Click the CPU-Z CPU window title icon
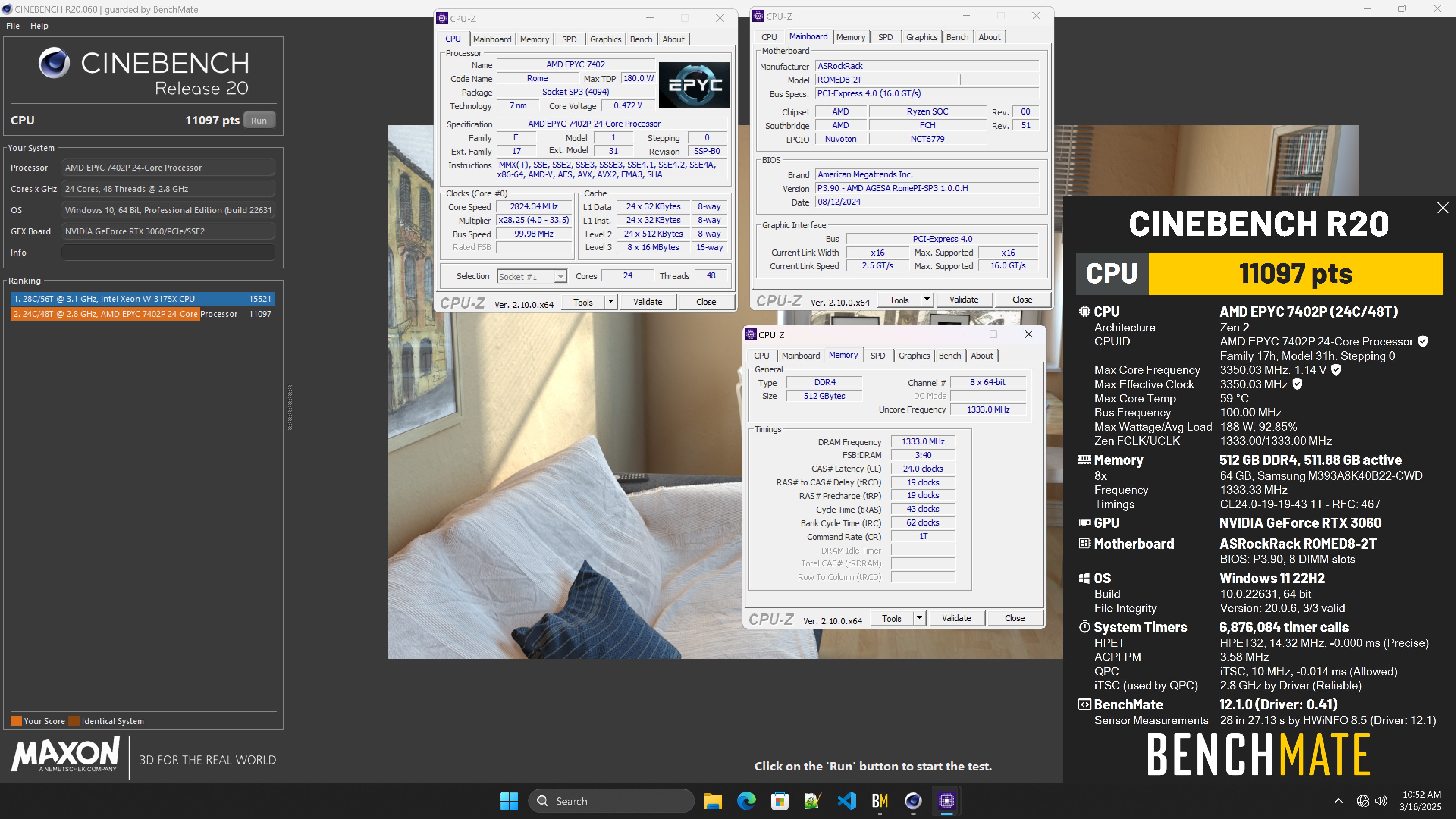Viewport: 1456px width, 819px height. pyautogui.click(x=442, y=18)
